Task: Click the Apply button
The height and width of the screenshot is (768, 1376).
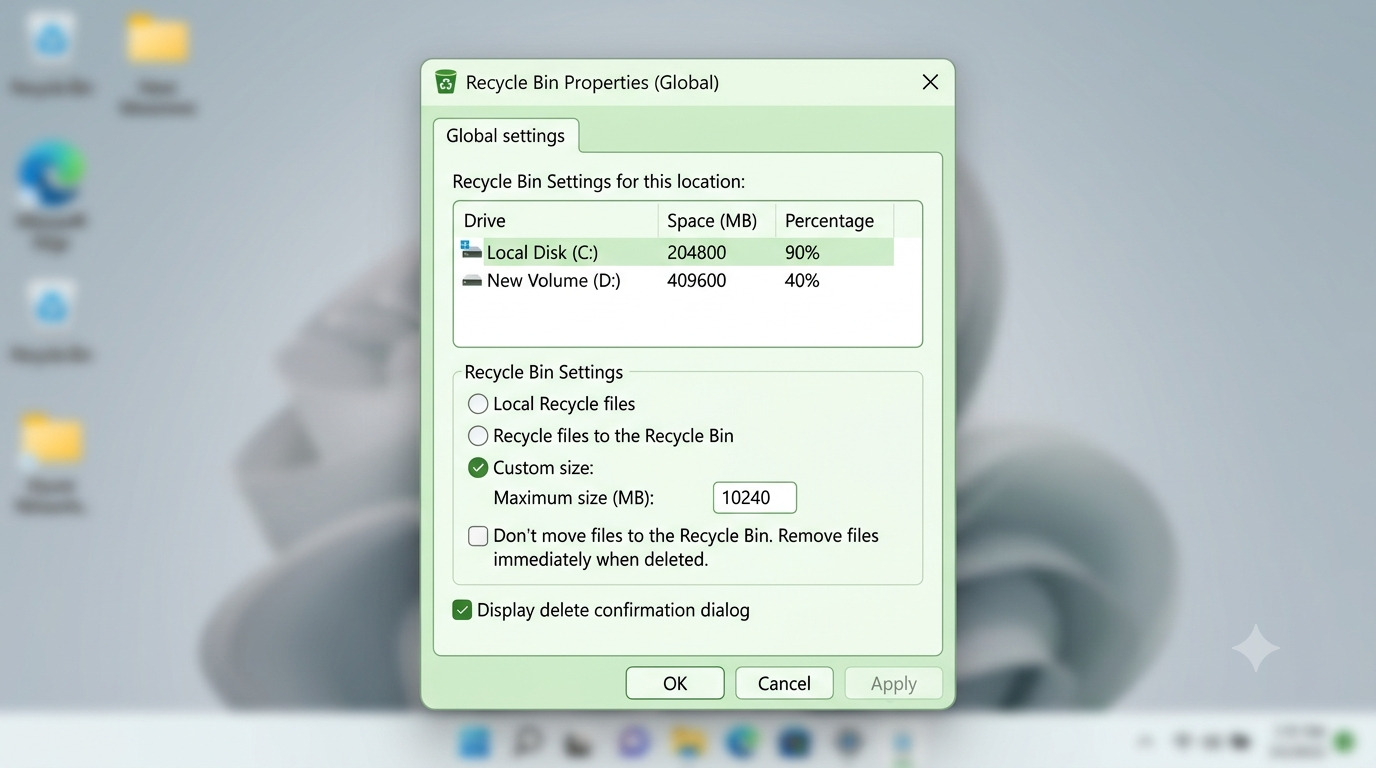Action: pyautogui.click(x=893, y=683)
